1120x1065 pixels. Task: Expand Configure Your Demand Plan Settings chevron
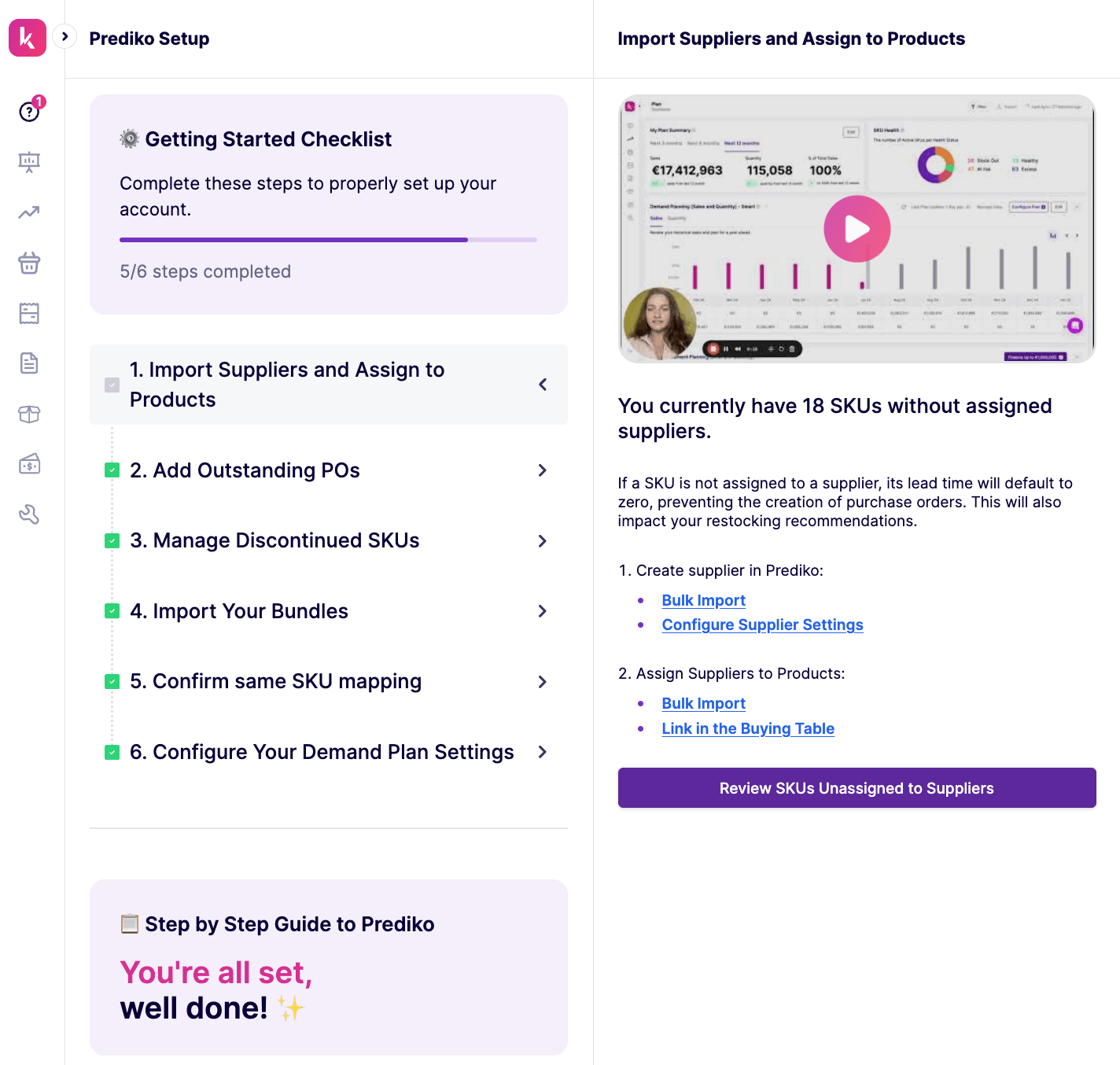pyautogui.click(x=543, y=752)
